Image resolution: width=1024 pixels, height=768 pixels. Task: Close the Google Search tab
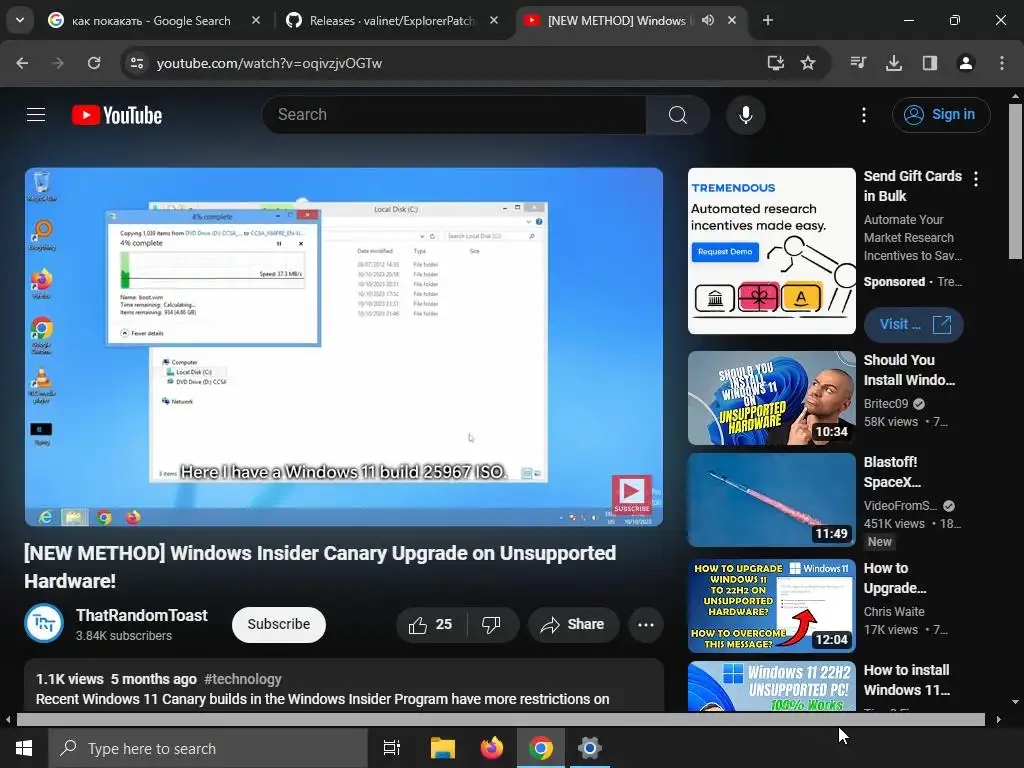click(256, 20)
